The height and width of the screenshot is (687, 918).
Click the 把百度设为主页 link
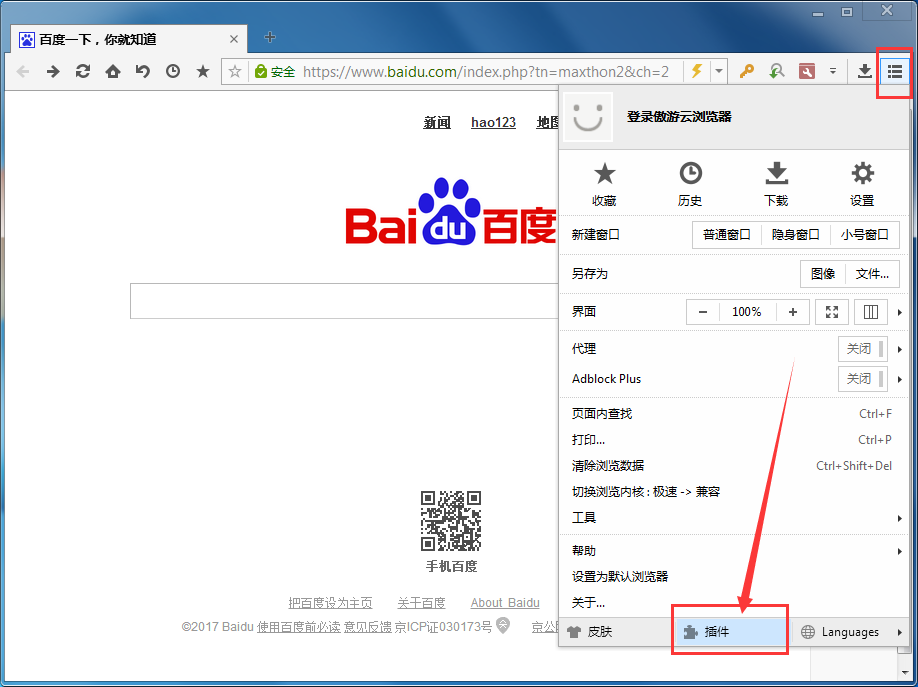[330, 603]
